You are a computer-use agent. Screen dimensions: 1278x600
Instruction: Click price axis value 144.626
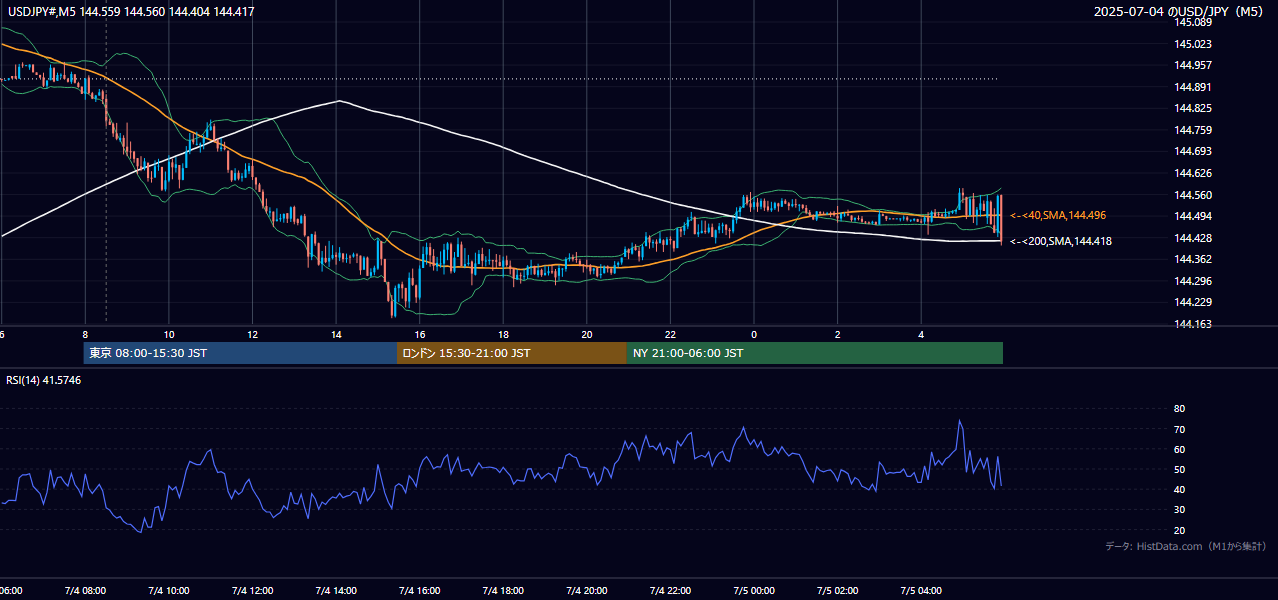pos(1192,173)
